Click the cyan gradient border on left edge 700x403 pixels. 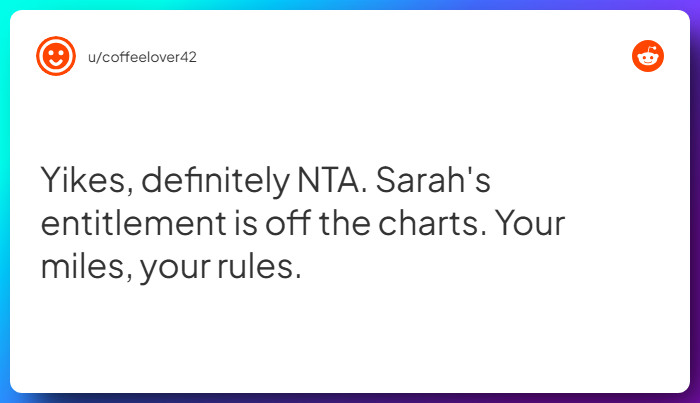[x=4, y=201]
